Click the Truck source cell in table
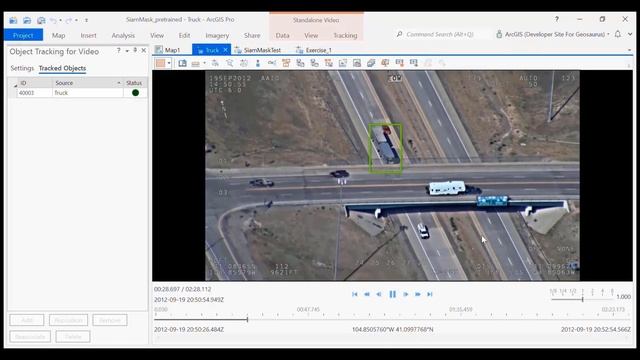This screenshot has width=640, height=360. (x=88, y=93)
